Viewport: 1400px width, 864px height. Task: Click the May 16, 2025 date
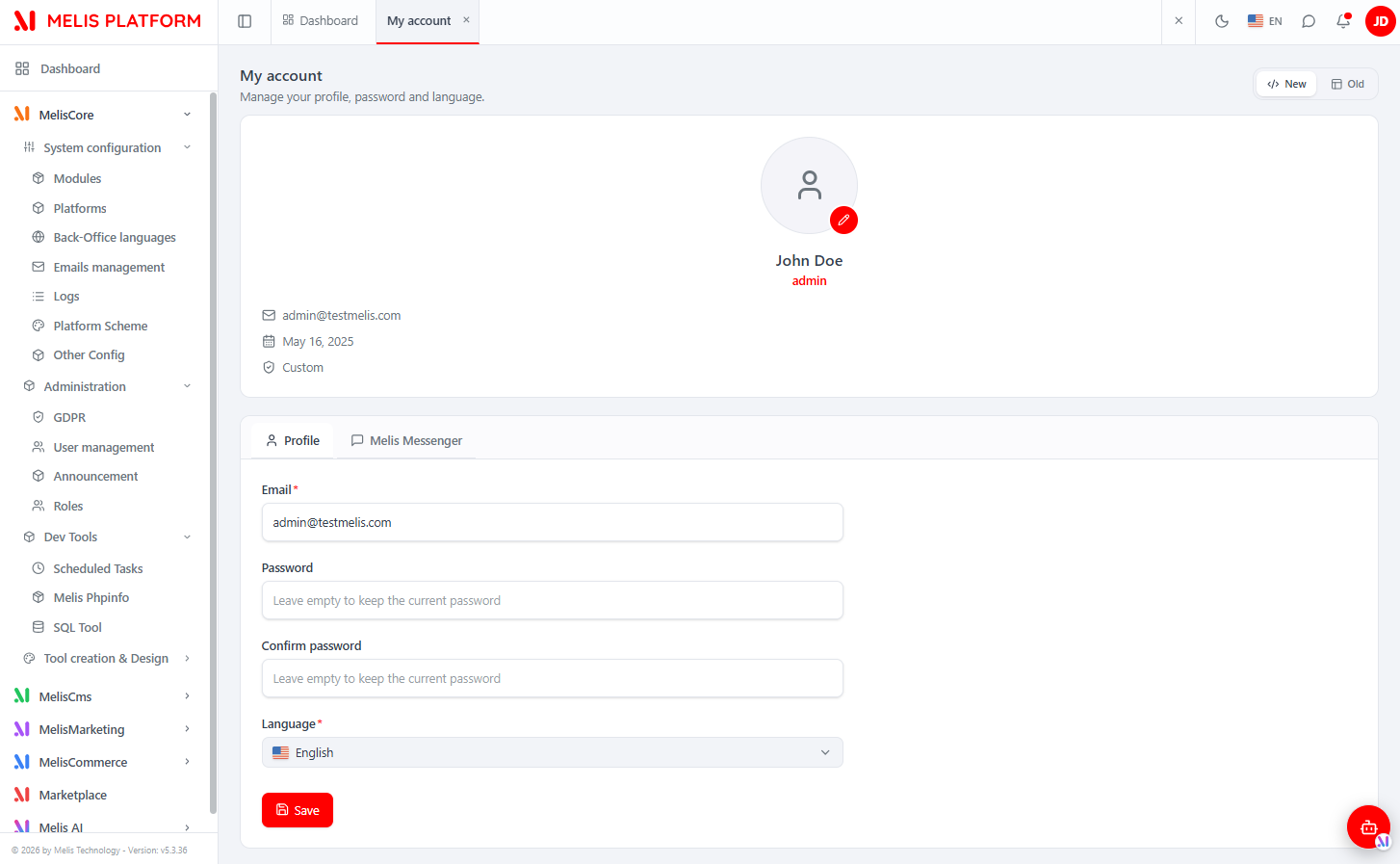tap(318, 342)
